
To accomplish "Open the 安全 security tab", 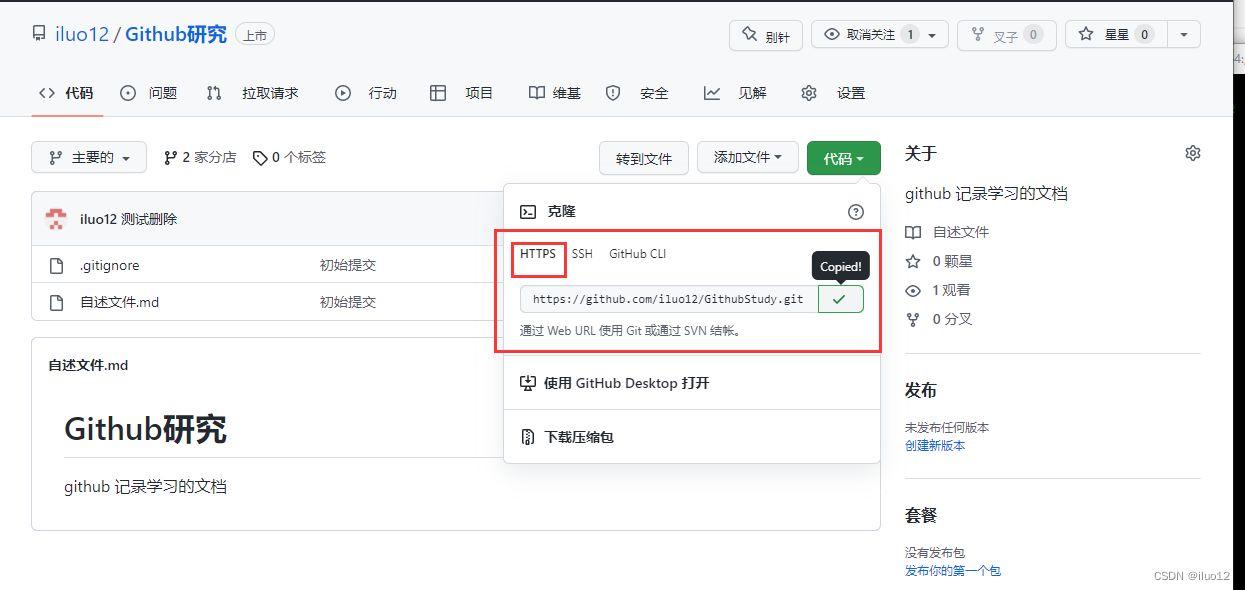I will 637,93.
